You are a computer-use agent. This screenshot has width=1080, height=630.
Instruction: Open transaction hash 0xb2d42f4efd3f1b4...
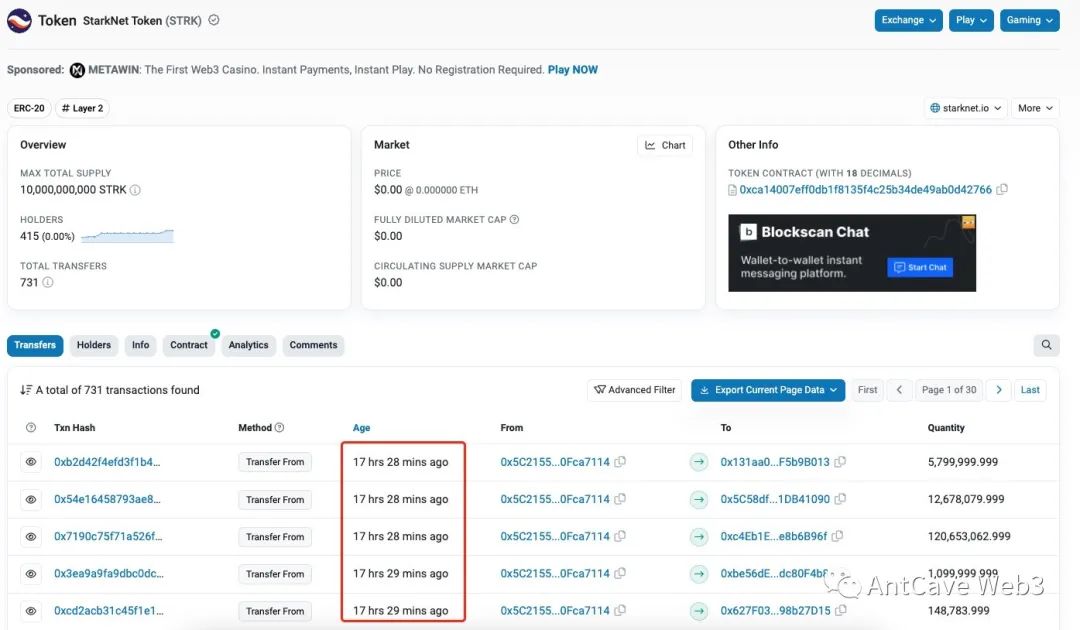click(107, 462)
